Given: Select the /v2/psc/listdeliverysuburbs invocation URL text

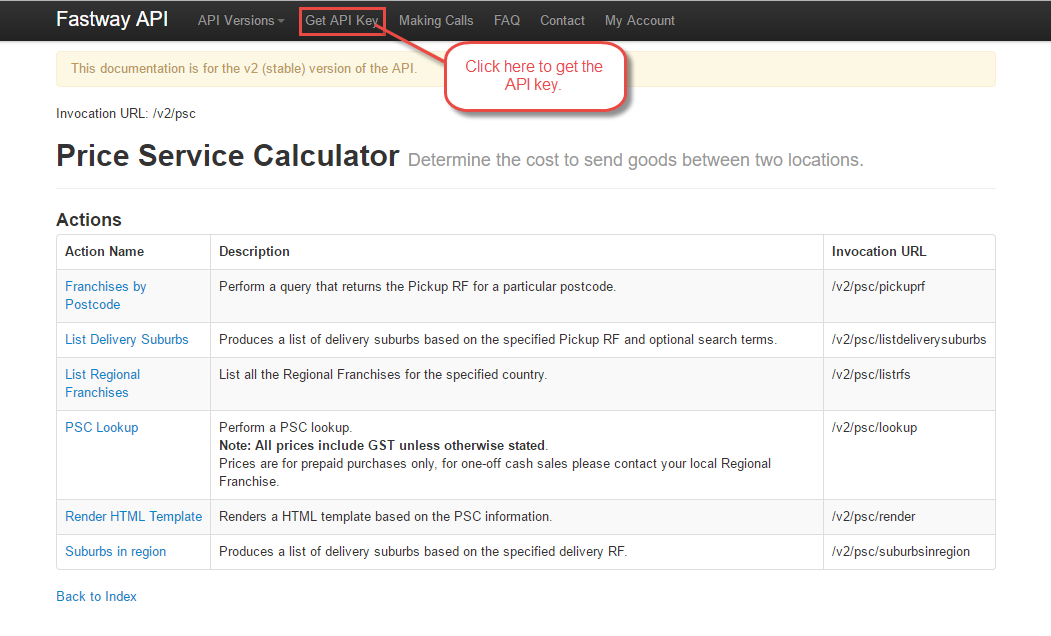Looking at the screenshot, I should coord(909,339).
